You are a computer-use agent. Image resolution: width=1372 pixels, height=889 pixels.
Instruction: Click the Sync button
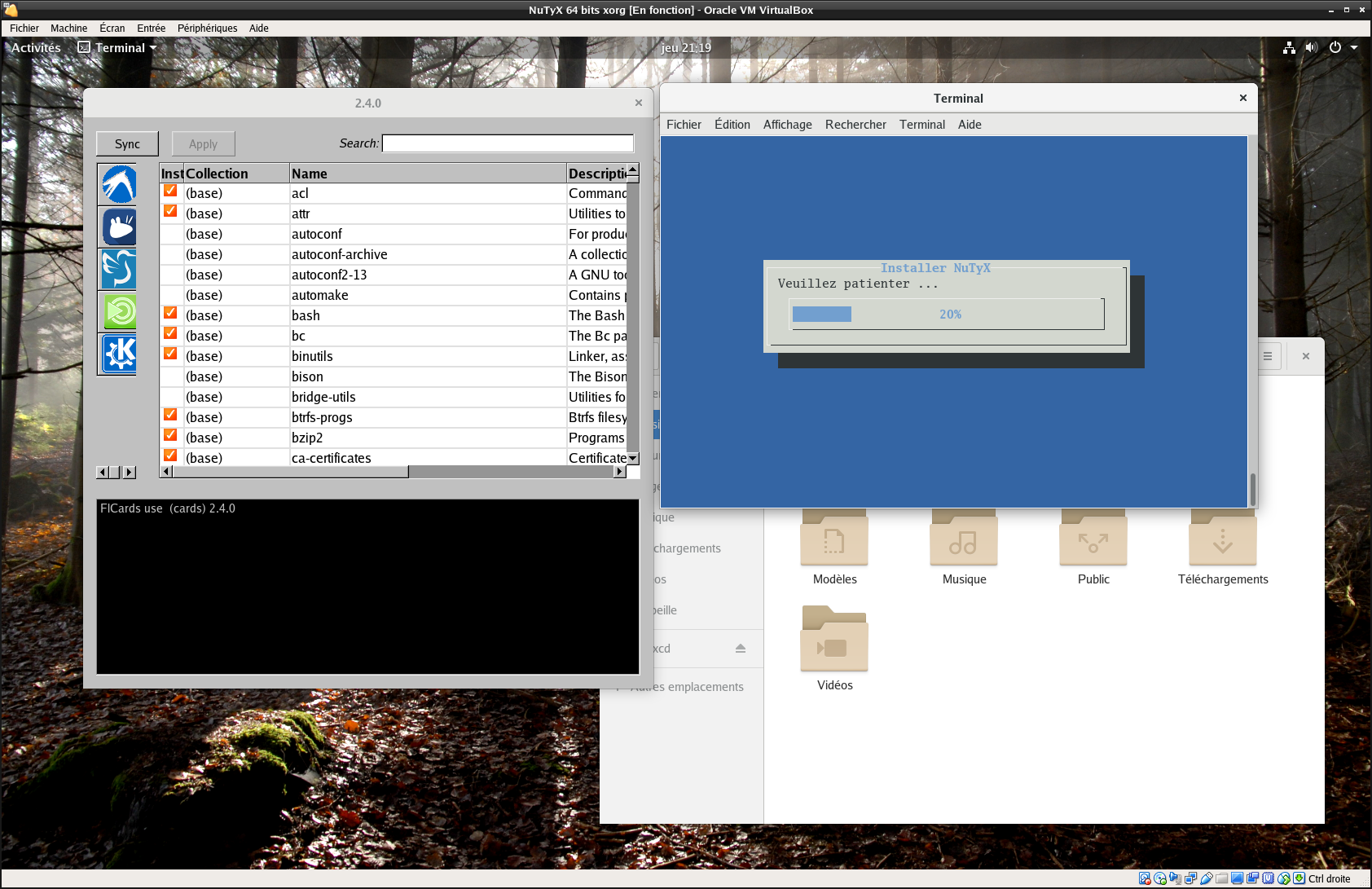127,144
